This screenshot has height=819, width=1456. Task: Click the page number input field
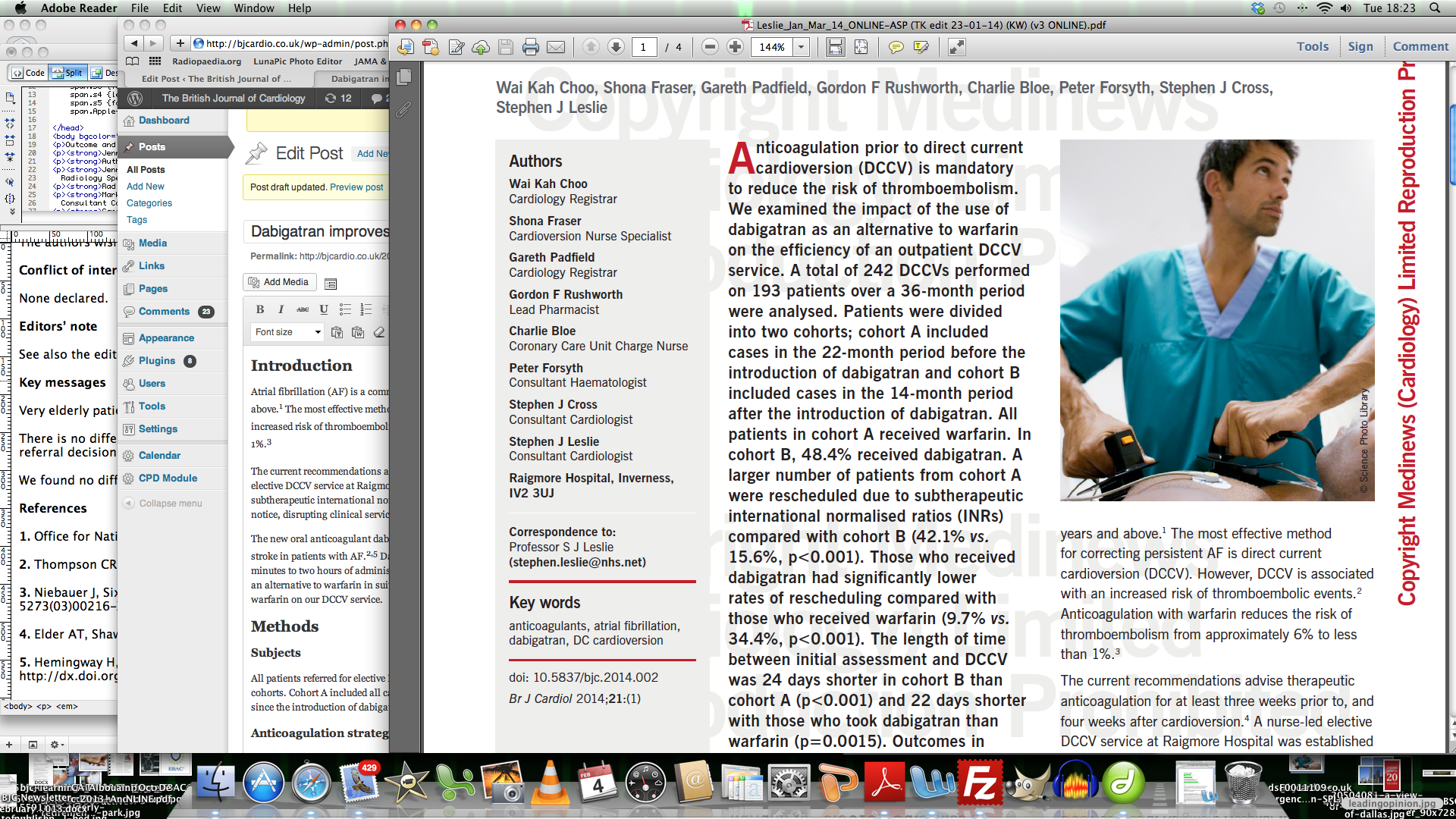[x=643, y=47]
